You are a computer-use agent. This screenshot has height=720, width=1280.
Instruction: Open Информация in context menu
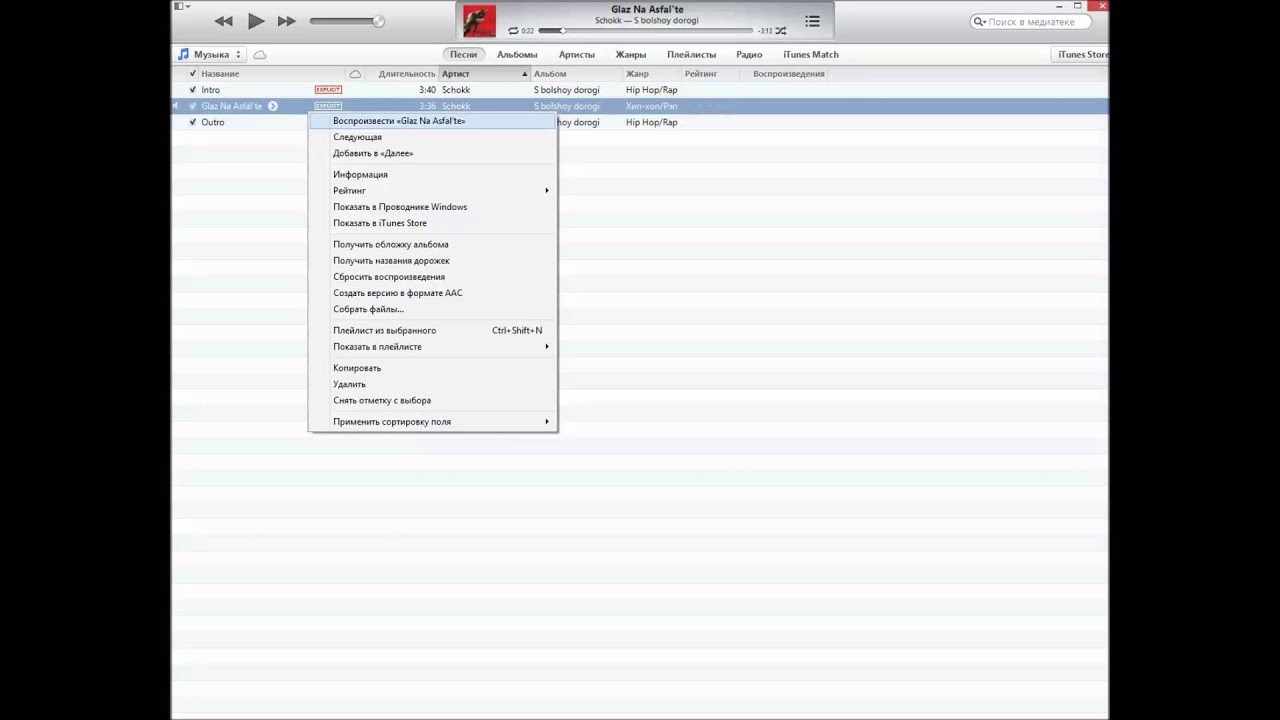coord(432,174)
